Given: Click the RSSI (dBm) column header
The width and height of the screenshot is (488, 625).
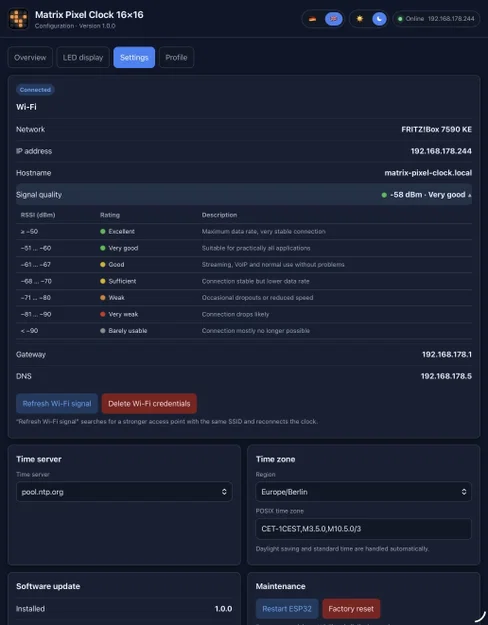Looking at the screenshot, I should [38, 215].
